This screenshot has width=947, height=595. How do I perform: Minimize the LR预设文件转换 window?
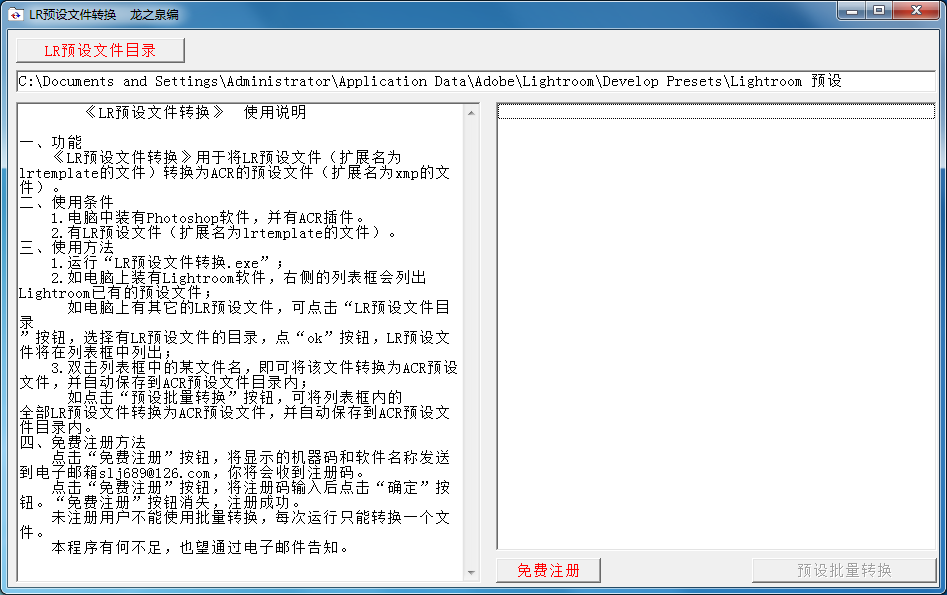coord(853,10)
